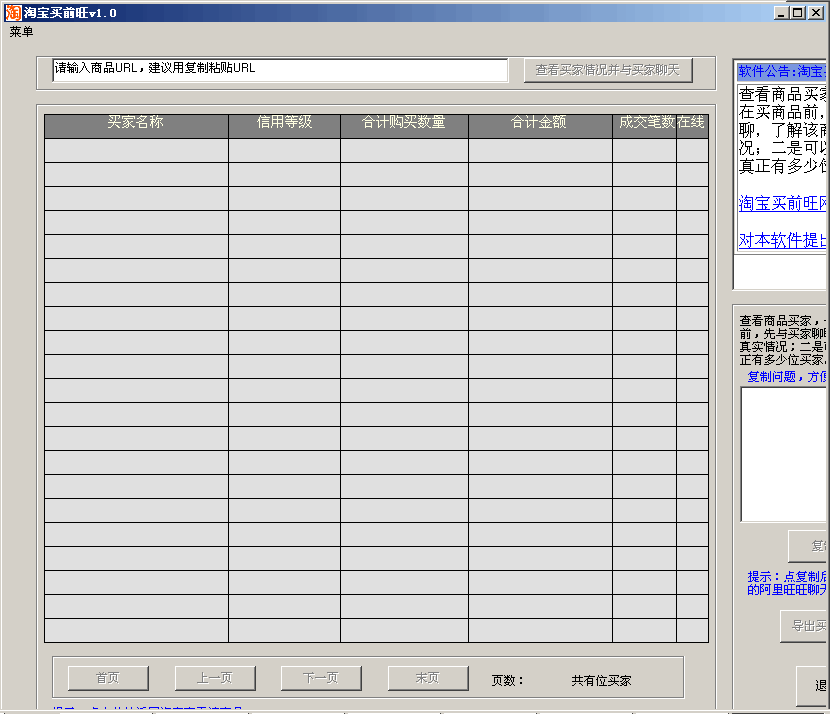Jump to last page with 末页 button
This screenshot has height=714, width=830.
(428, 678)
